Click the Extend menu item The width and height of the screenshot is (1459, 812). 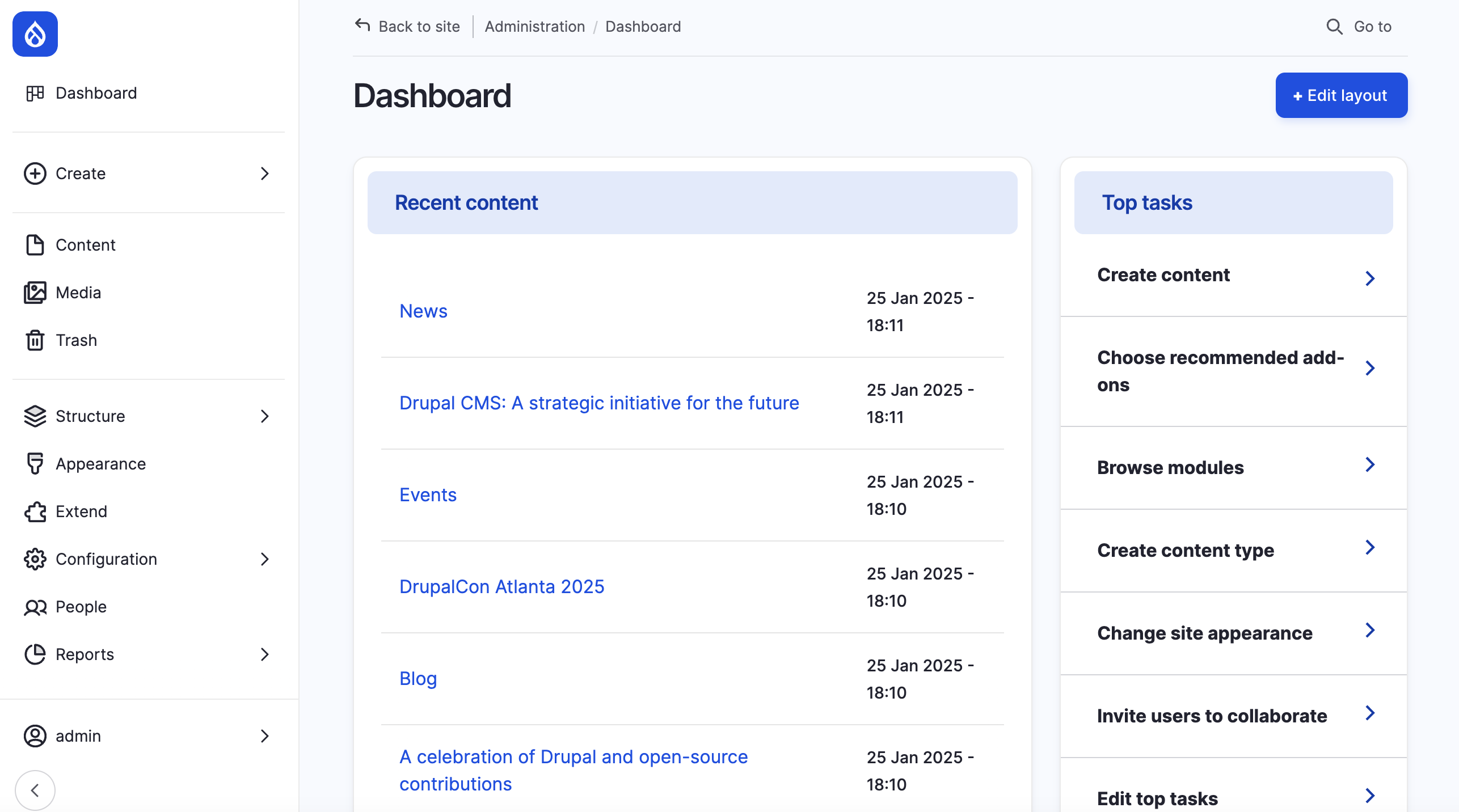click(81, 511)
